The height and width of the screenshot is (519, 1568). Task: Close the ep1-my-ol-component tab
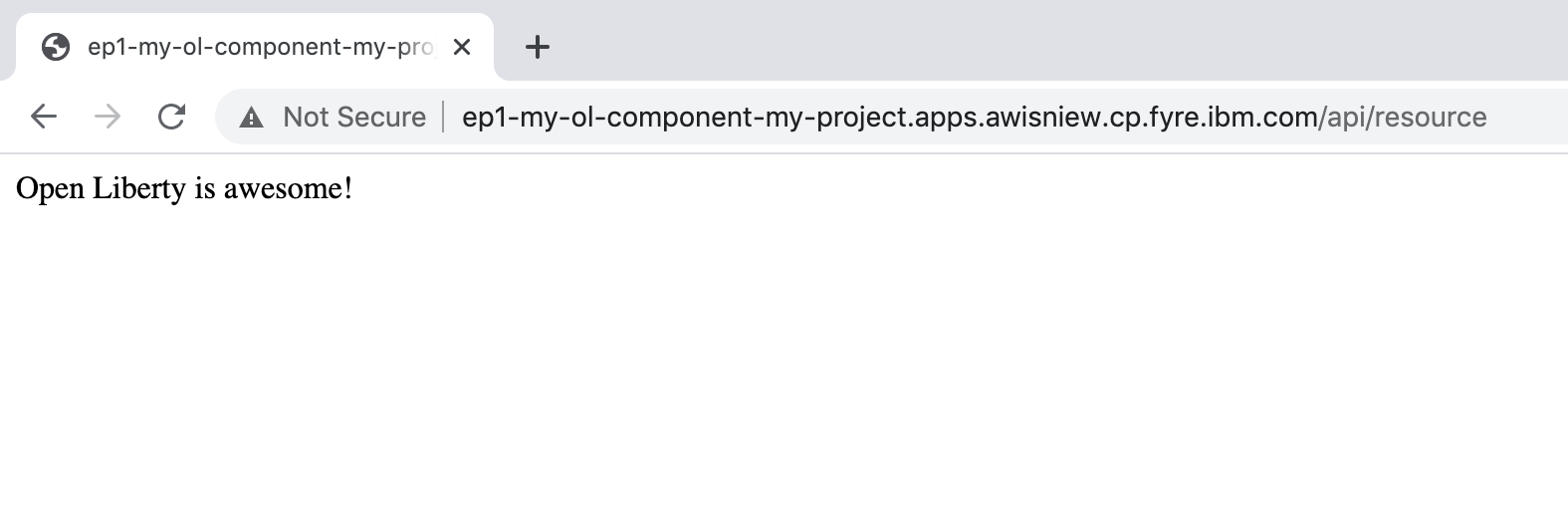point(462,47)
